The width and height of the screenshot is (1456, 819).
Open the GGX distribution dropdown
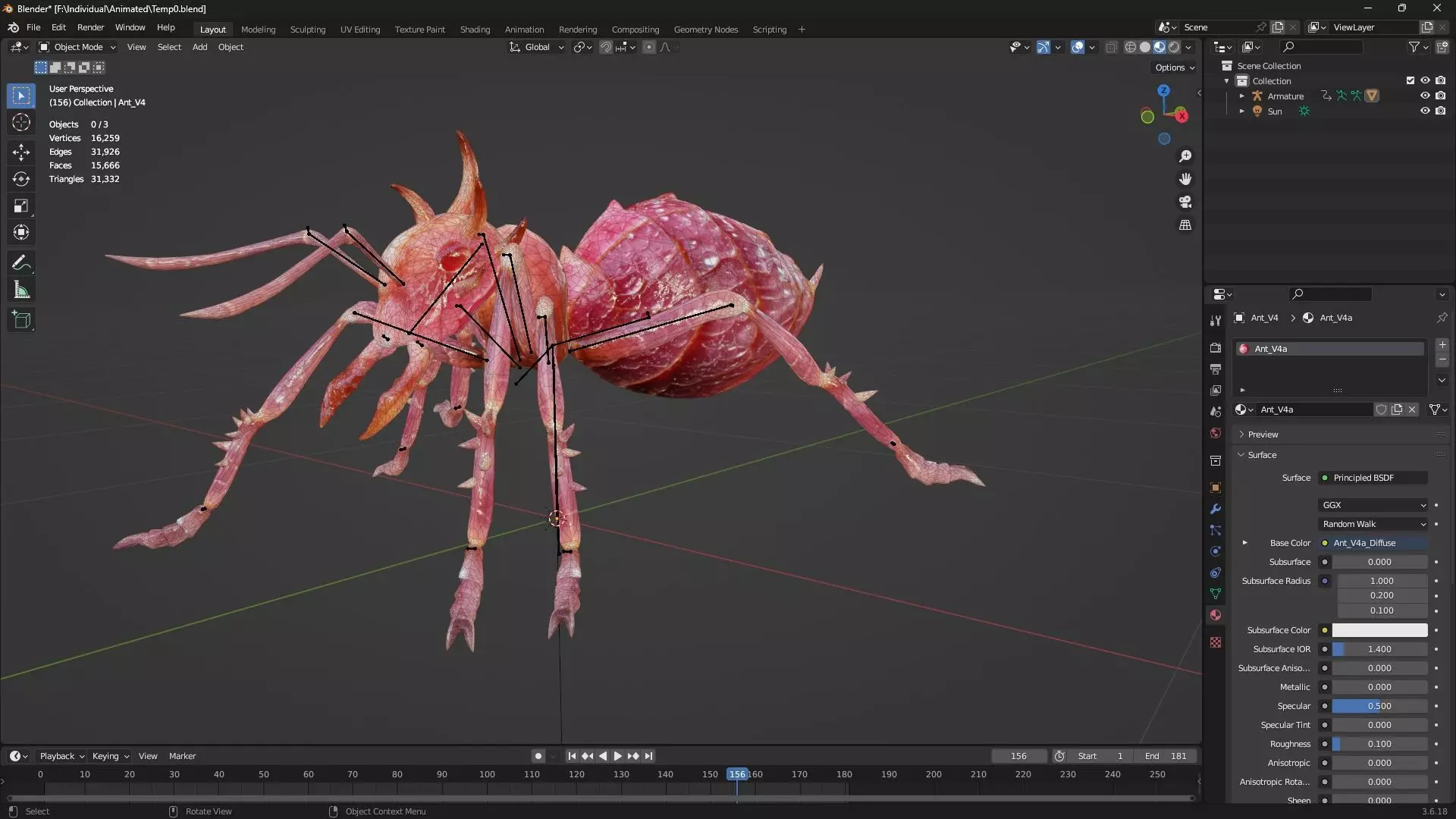tap(1373, 505)
